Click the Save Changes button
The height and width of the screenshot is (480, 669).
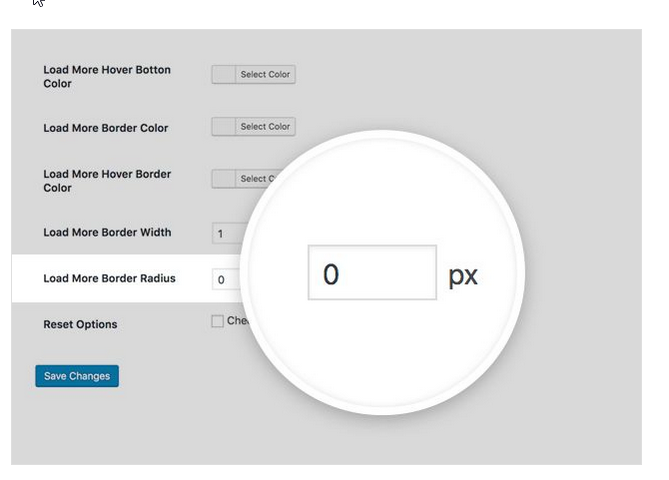pyautogui.click(x=77, y=376)
